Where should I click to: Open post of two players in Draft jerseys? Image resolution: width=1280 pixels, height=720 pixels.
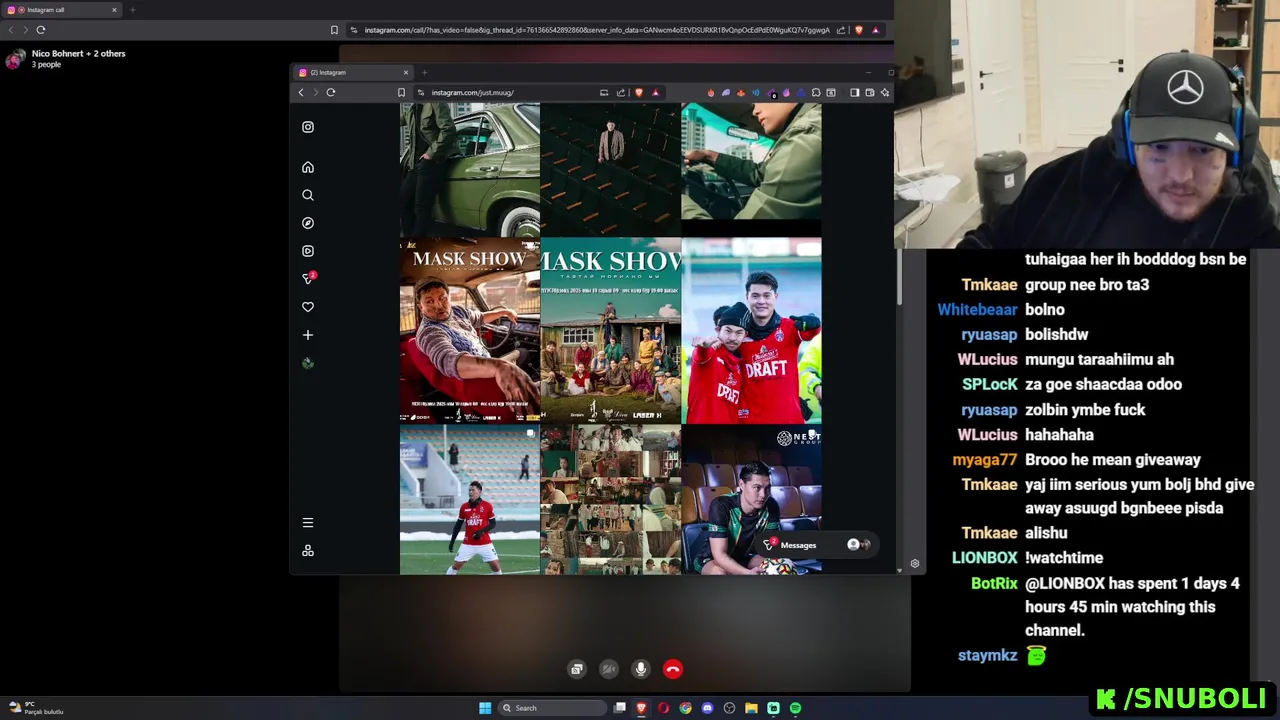751,331
